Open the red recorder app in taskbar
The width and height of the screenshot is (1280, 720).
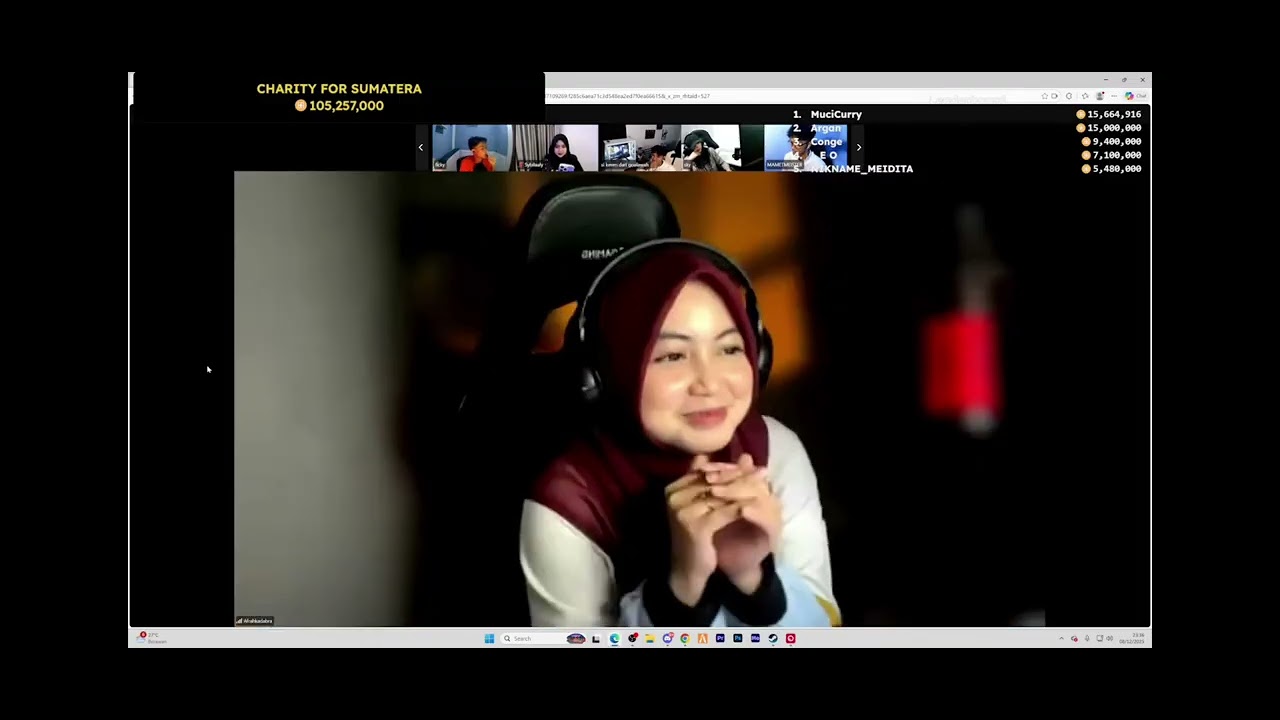[x=790, y=638]
